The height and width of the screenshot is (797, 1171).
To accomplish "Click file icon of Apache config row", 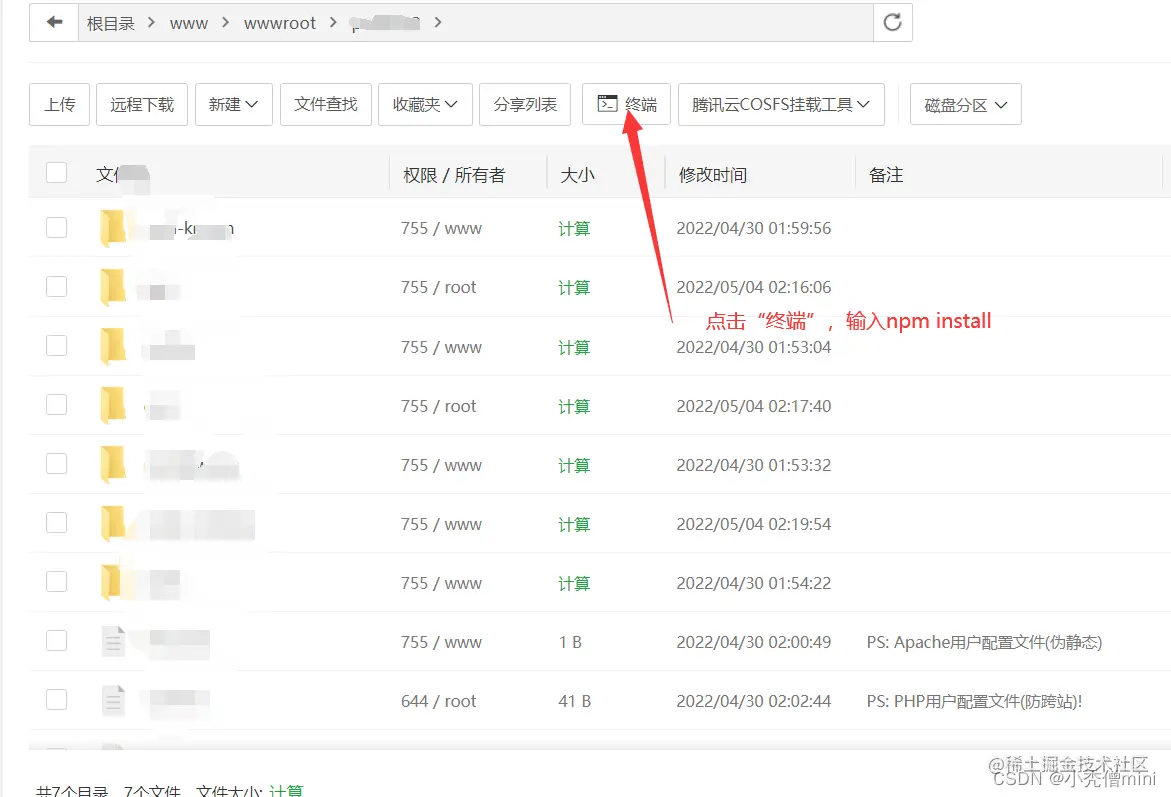I will point(113,641).
